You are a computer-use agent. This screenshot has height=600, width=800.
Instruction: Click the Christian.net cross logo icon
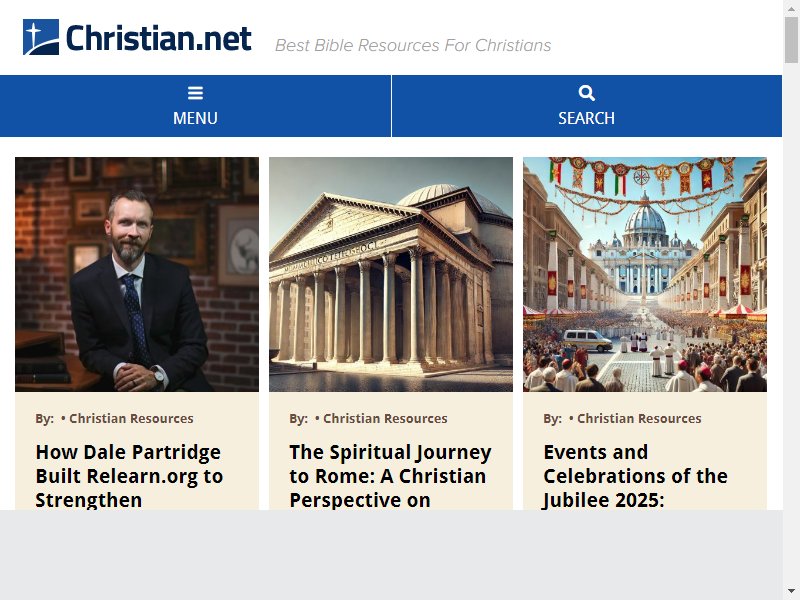(41, 37)
